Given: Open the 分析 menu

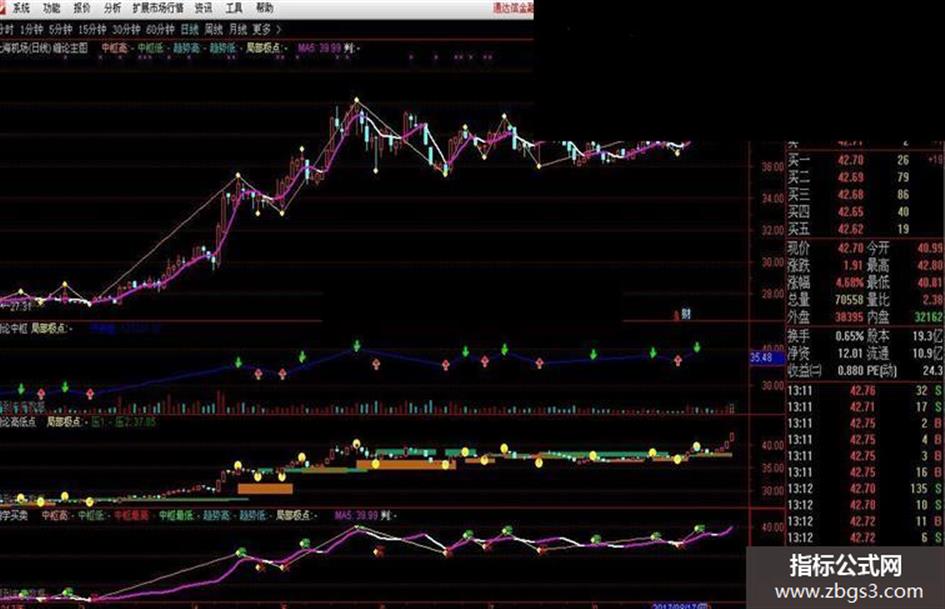Looking at the screenshot, I should coord(112,8).
